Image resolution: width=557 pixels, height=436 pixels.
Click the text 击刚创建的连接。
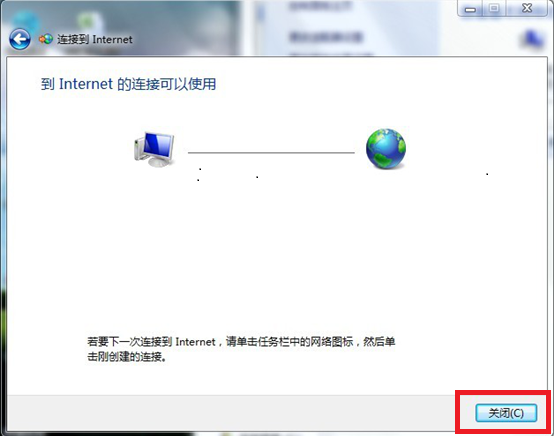coord(127,356)
